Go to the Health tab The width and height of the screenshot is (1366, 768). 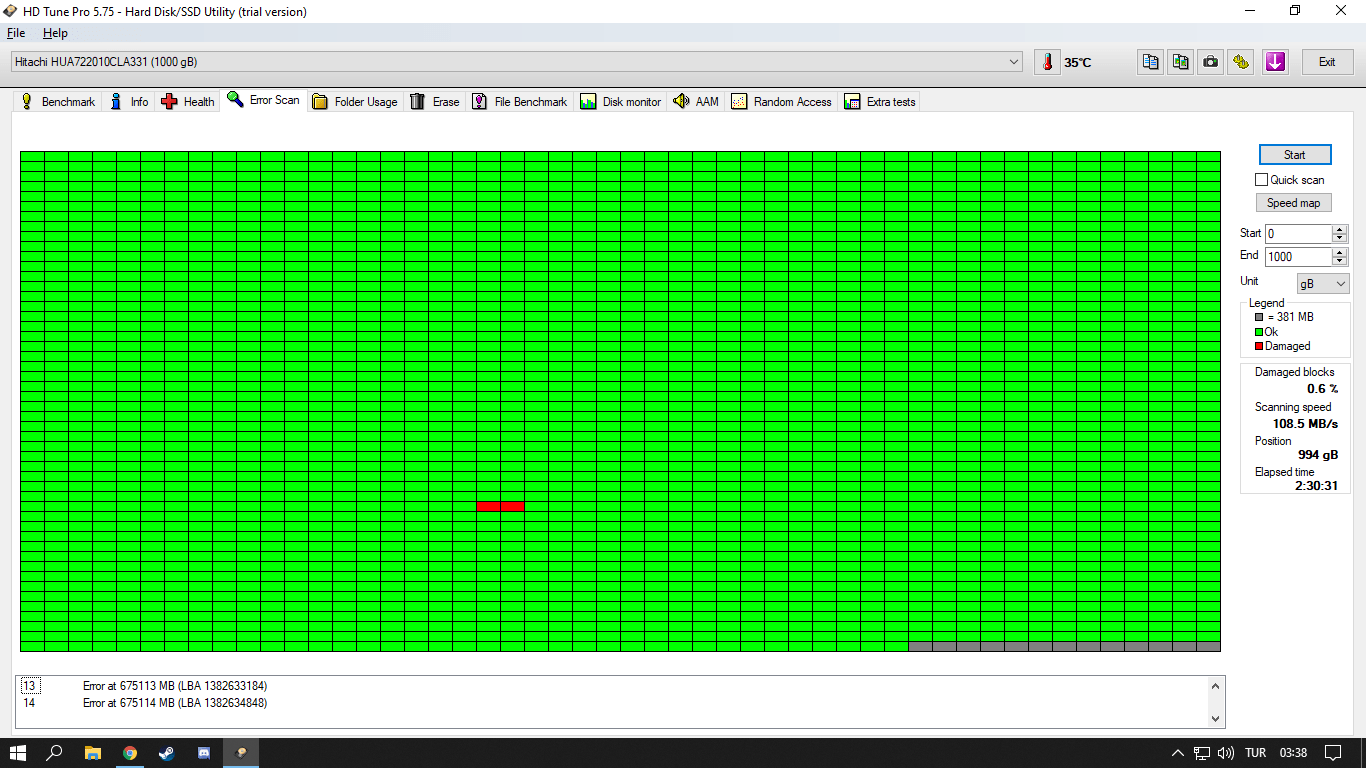click(188, 102)
